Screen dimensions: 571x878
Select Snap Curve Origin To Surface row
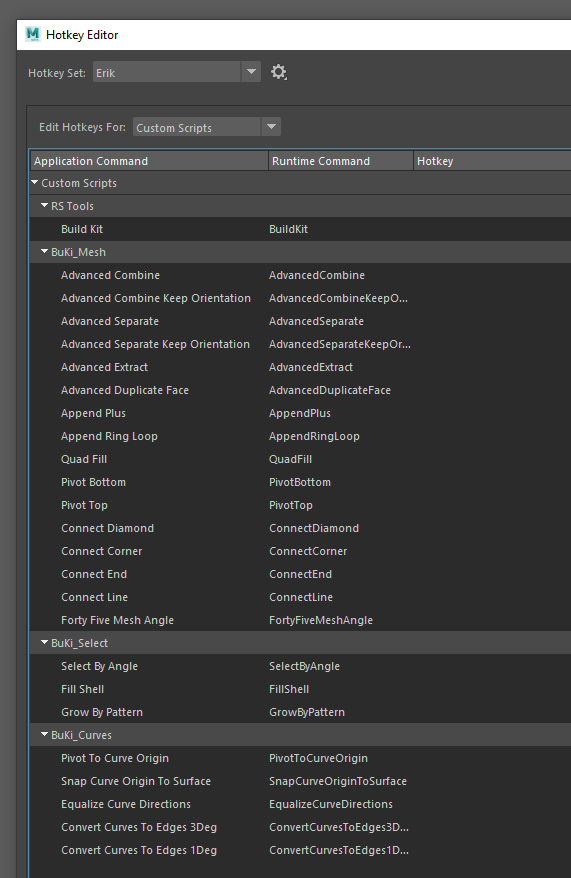click(x=301, y=781)
